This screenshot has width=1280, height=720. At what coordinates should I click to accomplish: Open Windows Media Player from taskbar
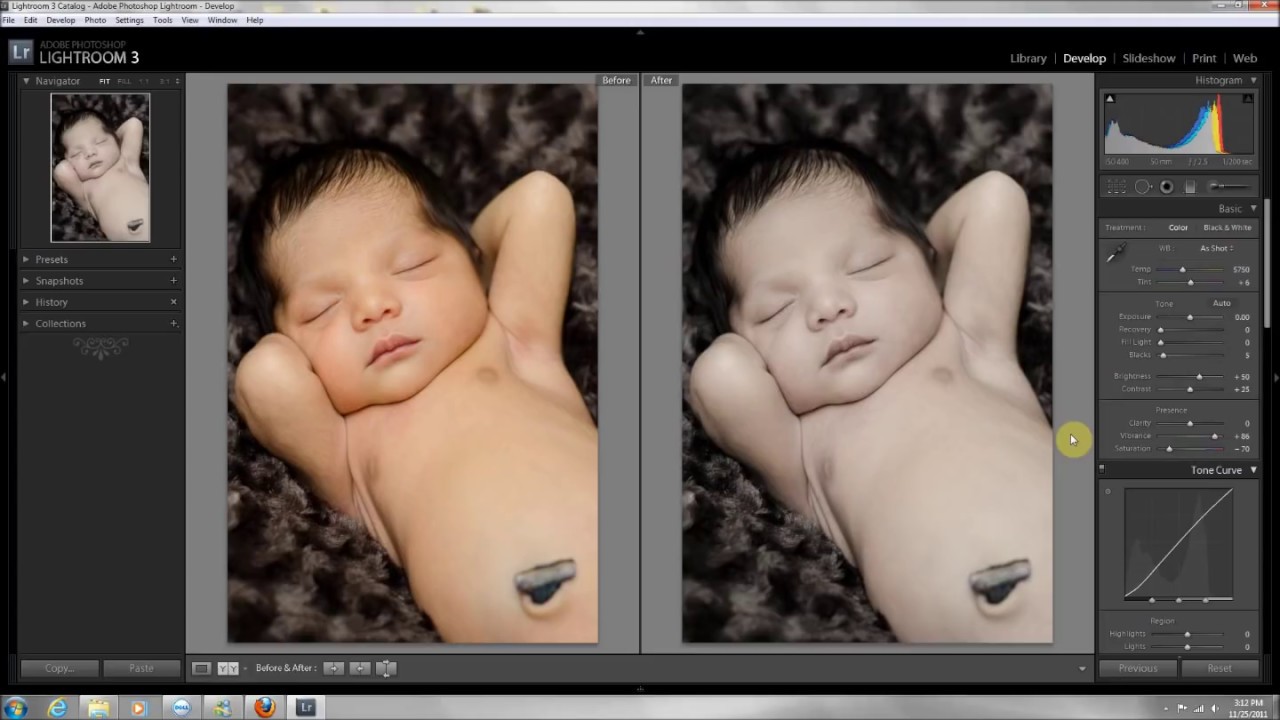click(139, 708)
